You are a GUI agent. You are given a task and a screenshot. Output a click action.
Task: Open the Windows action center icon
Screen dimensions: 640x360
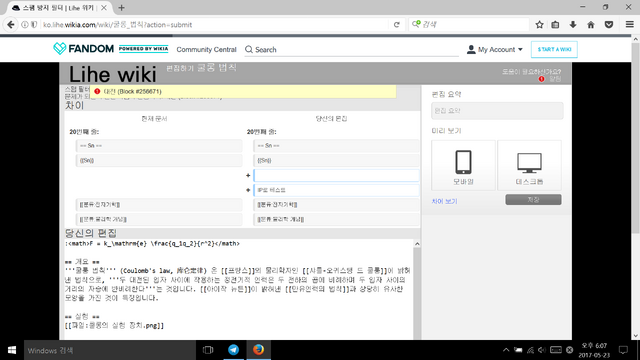point(623,350)
